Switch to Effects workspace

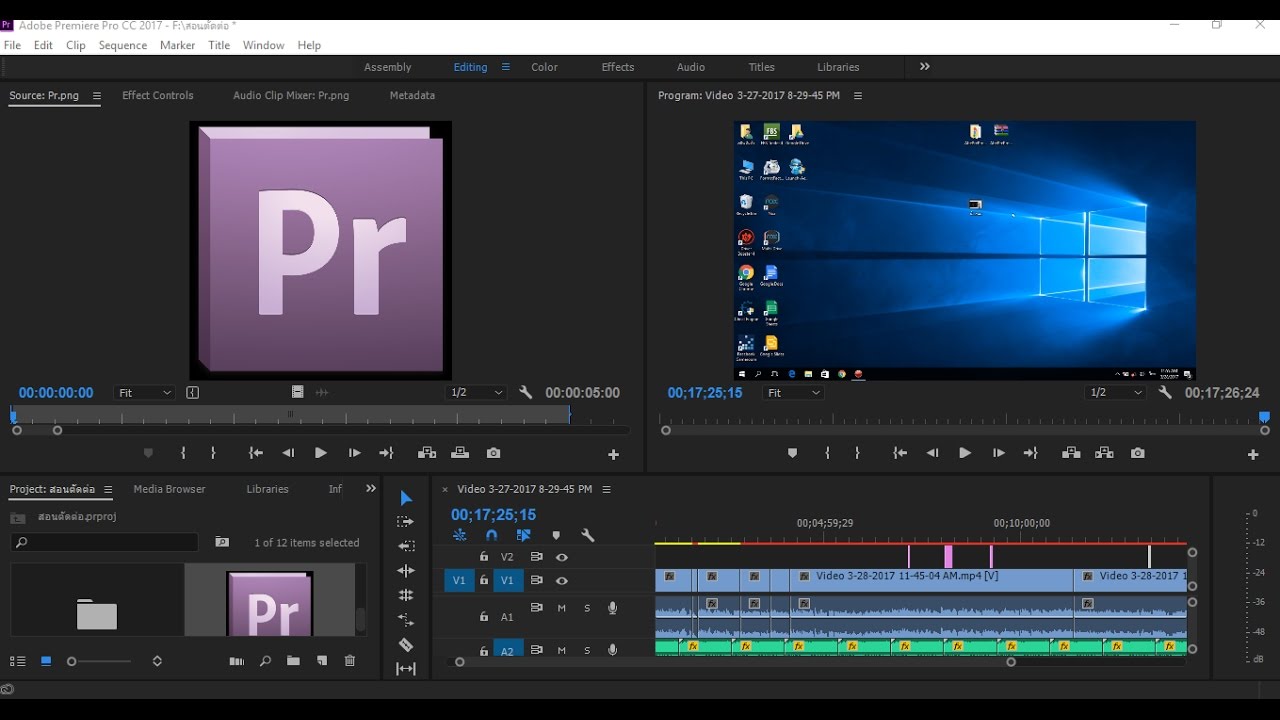coord(618,67)
